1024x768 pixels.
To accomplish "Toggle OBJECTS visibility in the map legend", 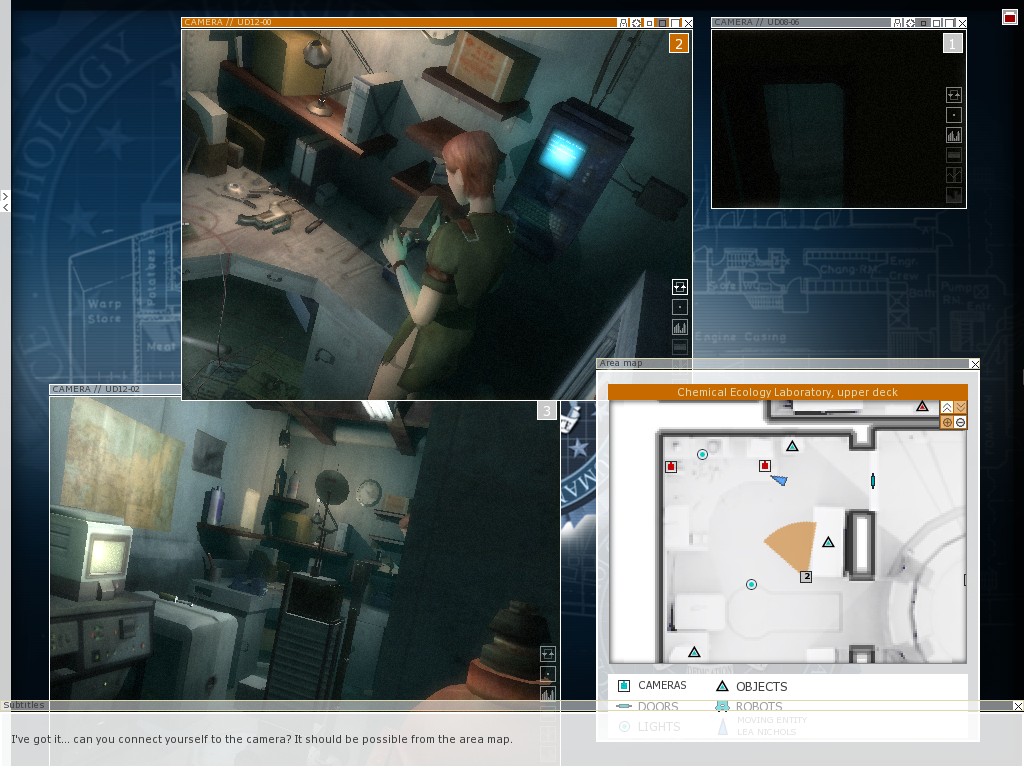I will (x=722, y=686).
